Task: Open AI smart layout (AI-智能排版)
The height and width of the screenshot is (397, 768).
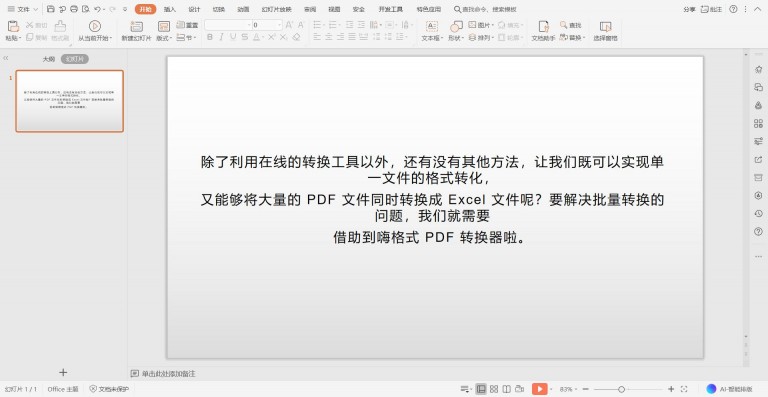Action: pos(729,389)
